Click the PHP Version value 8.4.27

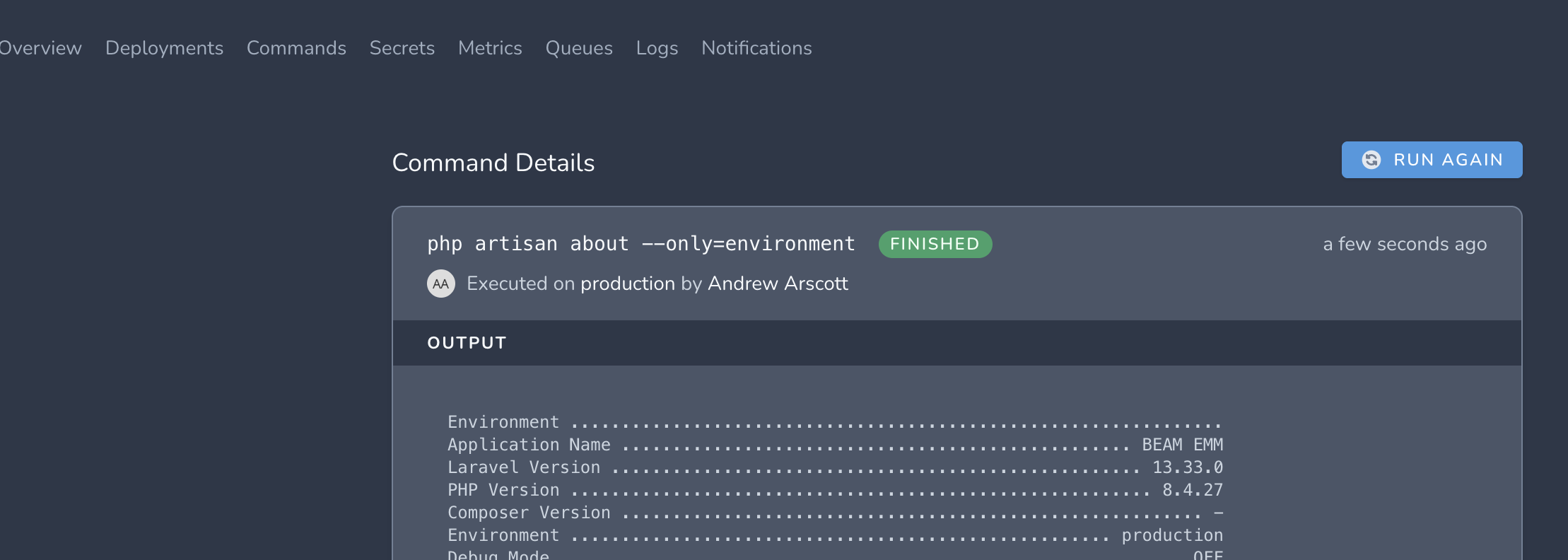(x=1193, y=490)
